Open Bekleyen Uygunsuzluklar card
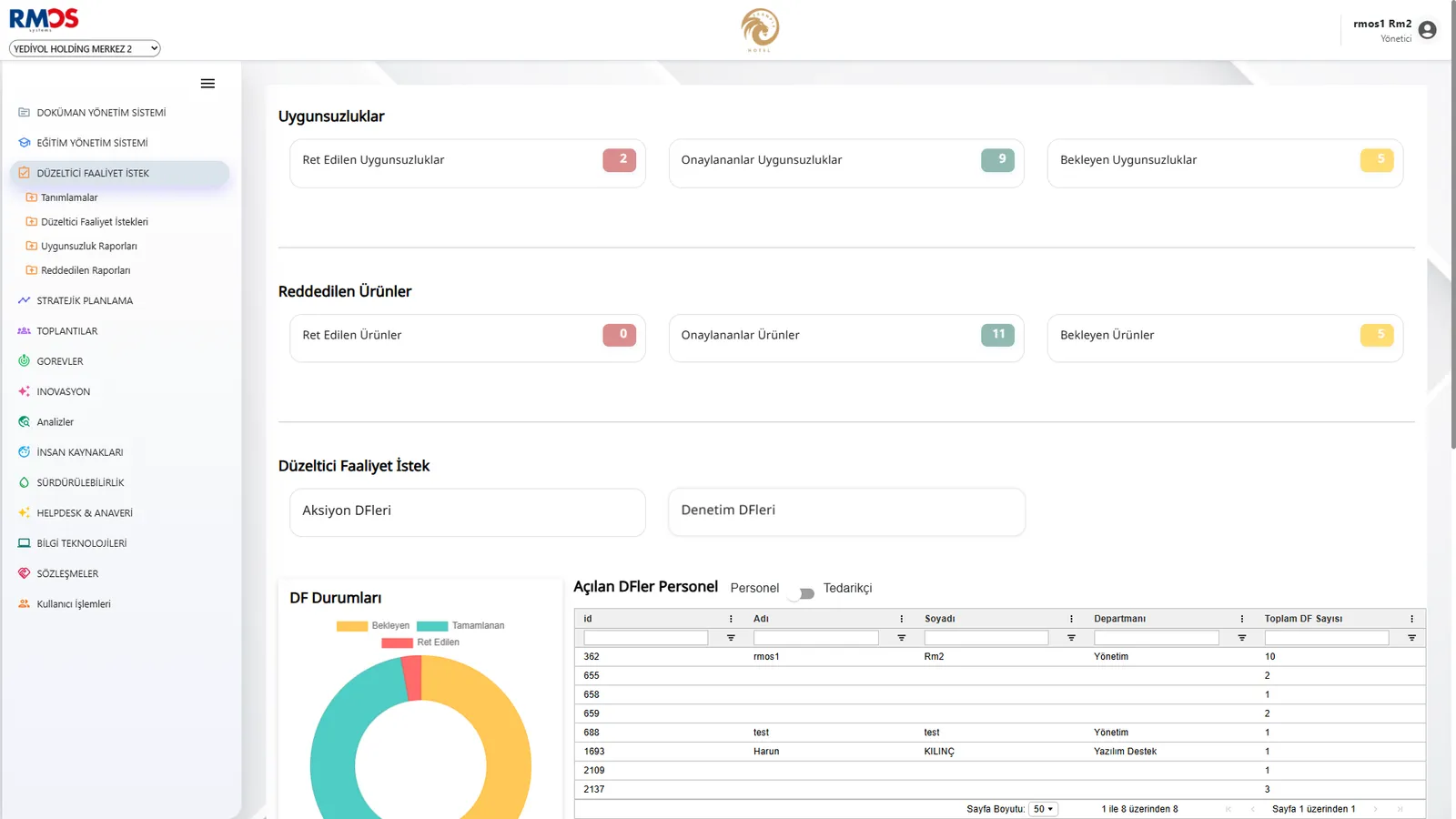1456x819 pixels. tap(1225, 164)
